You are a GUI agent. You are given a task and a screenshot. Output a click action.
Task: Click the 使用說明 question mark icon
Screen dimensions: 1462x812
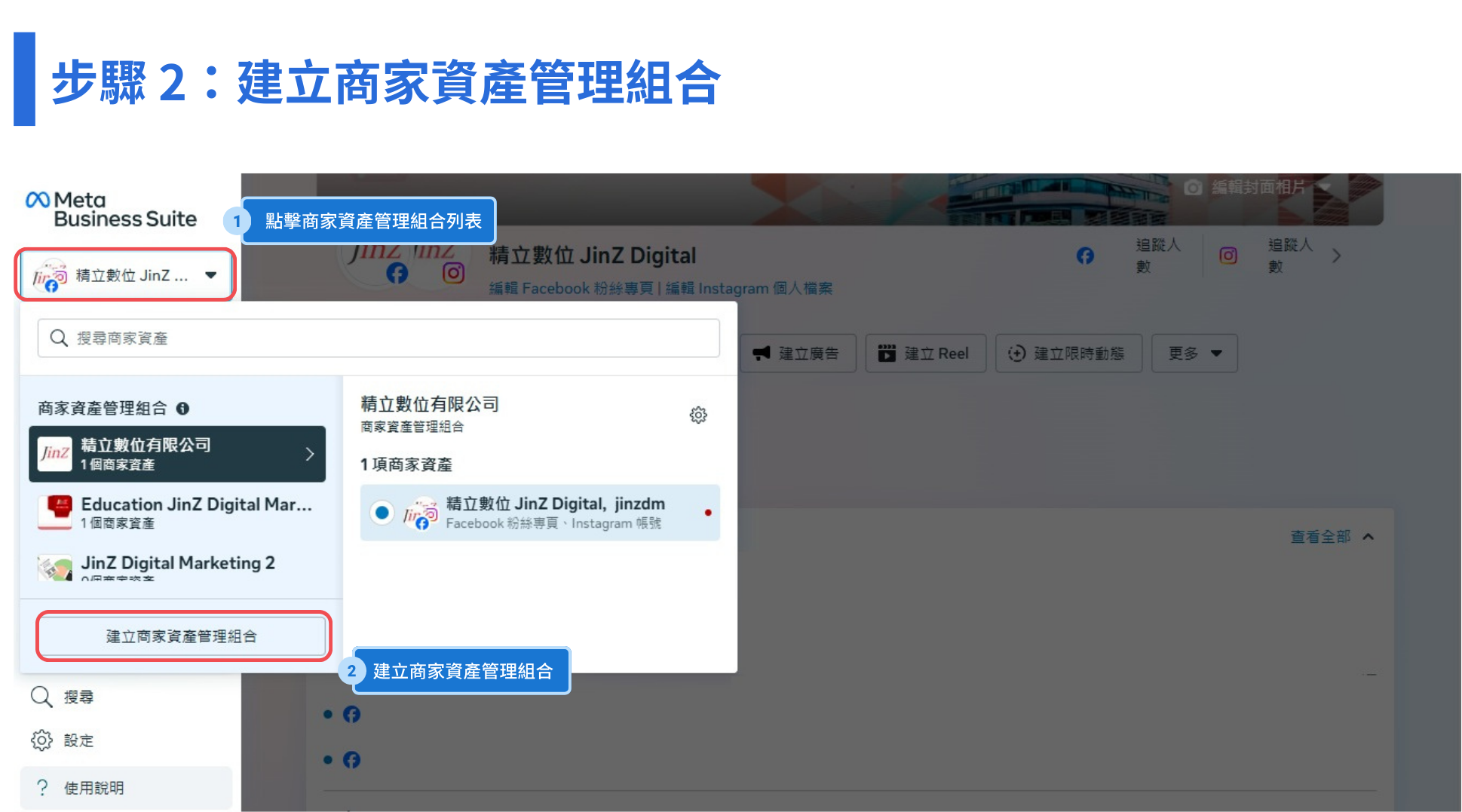42,788
